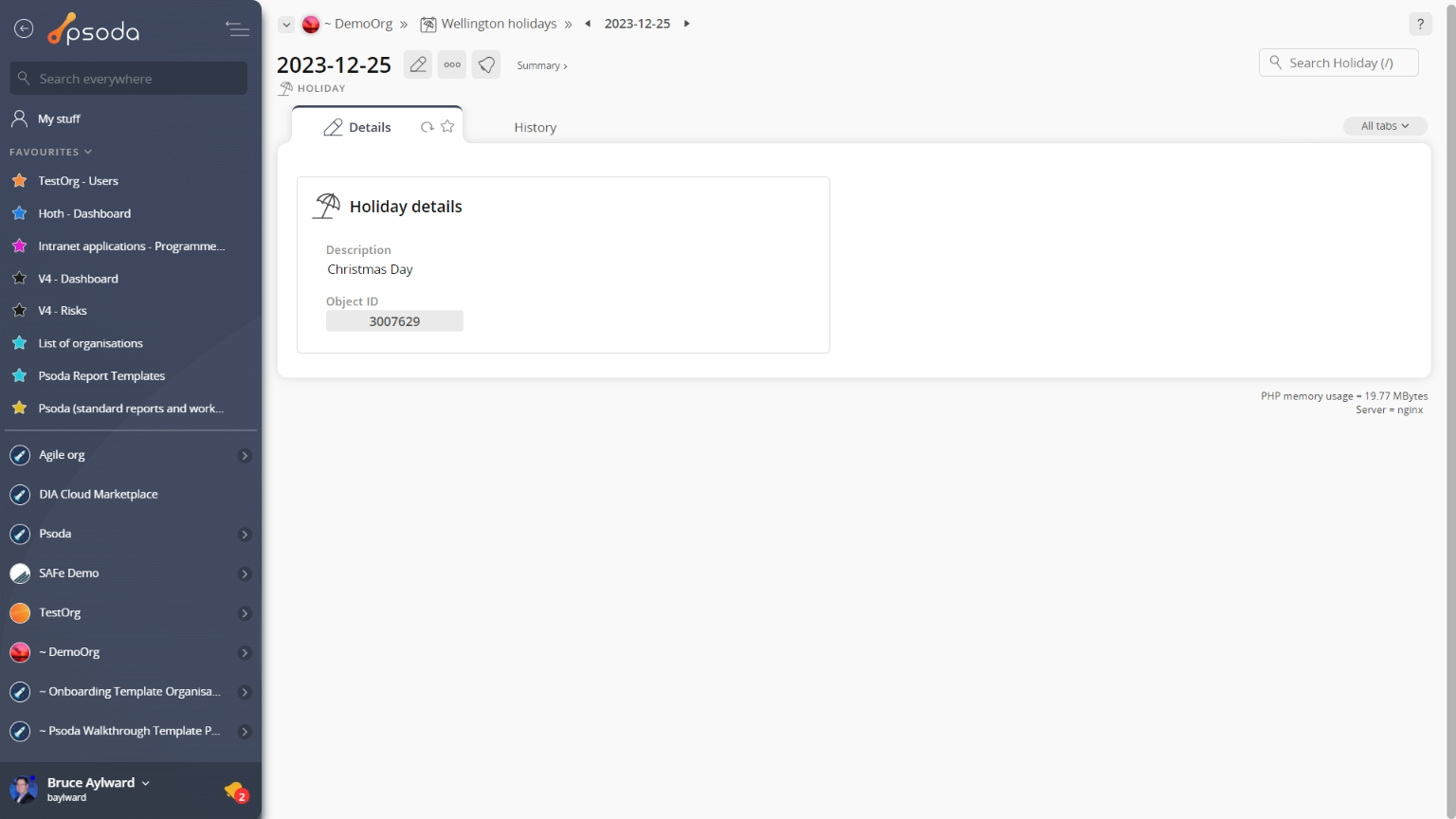Click the SAFe Demo icon
Screen dimensions: 1456x819
(20, 573)
